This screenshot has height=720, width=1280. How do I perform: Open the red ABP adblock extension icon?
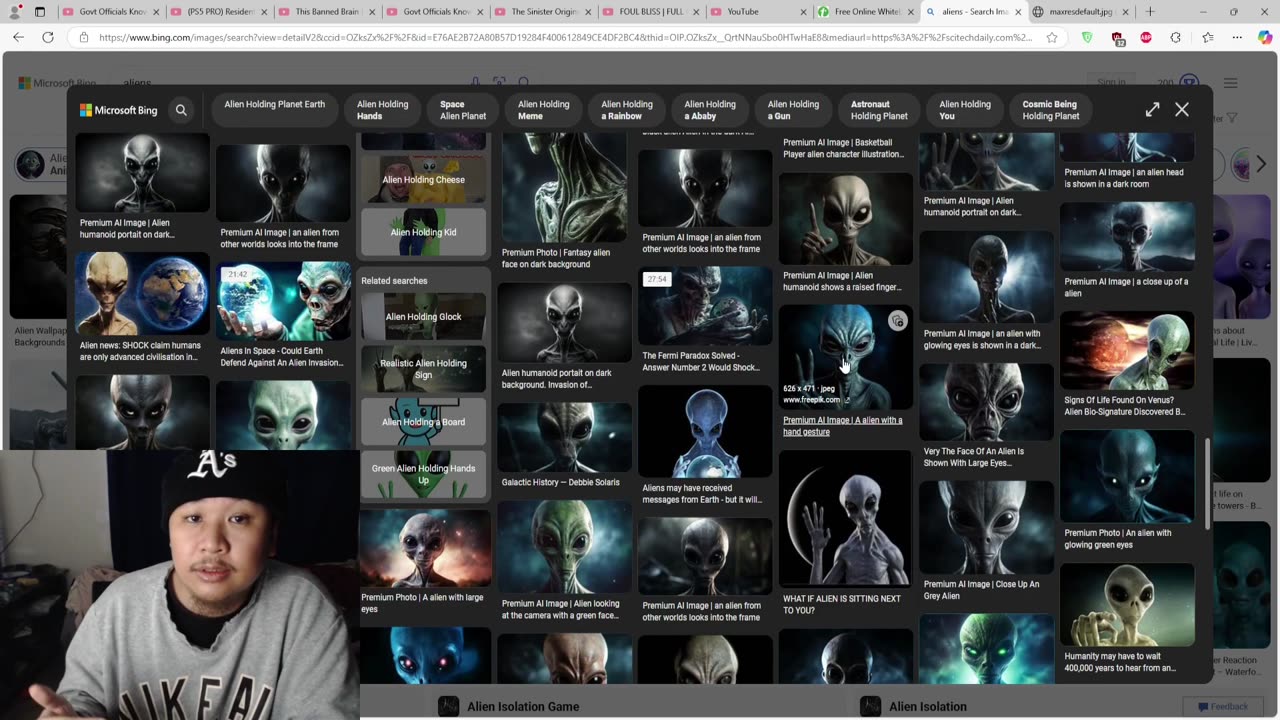tap(1146, 37)
